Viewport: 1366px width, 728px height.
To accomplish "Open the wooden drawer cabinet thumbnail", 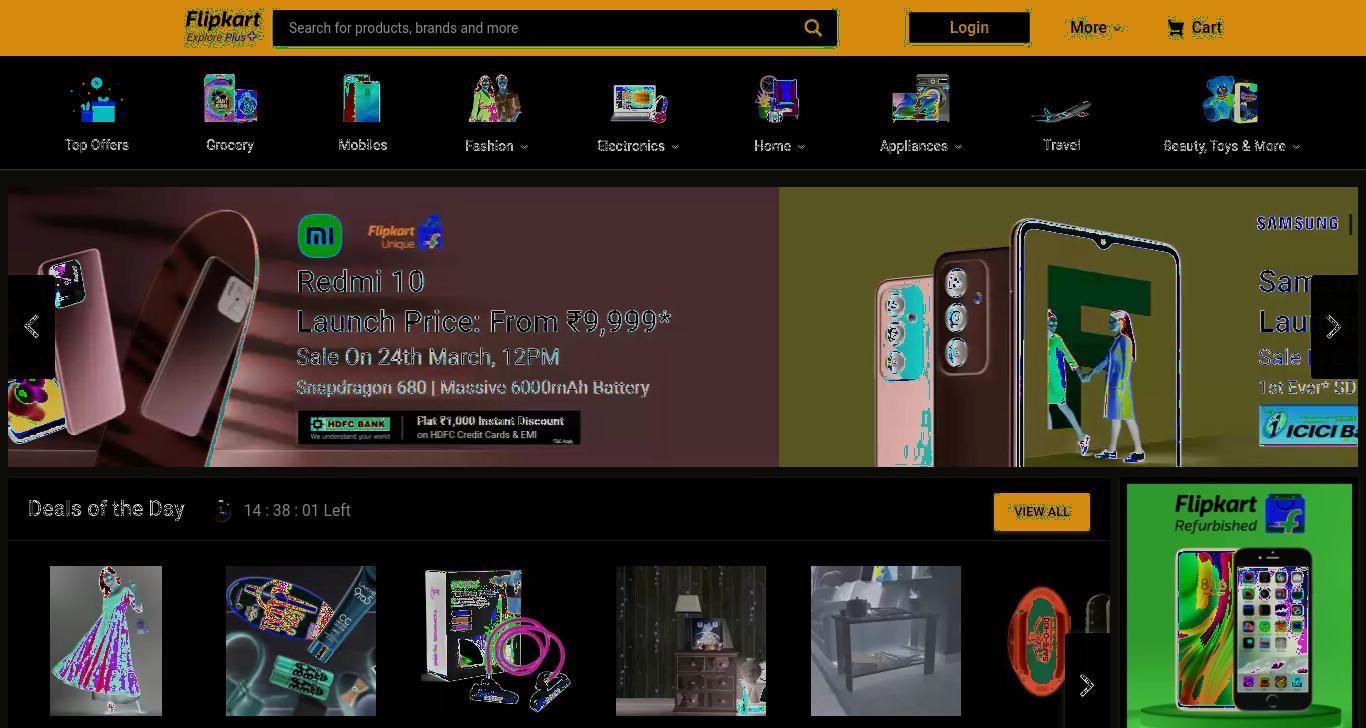I will click(691, 641).
